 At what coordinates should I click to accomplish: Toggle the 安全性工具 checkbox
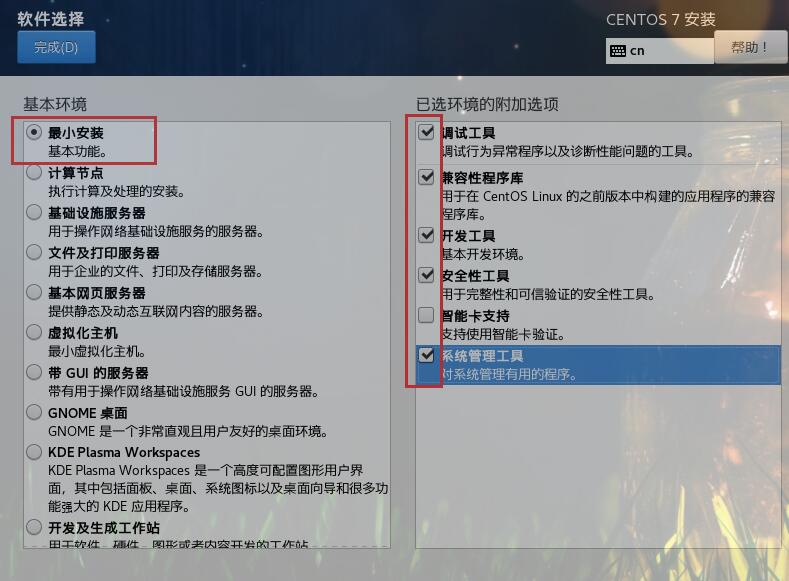coord(426,275)
